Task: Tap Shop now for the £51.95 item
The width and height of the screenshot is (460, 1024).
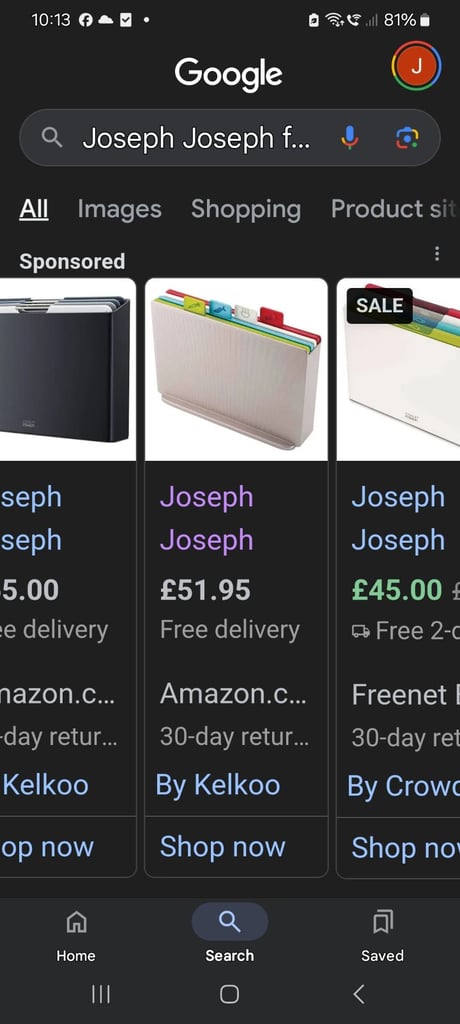Action: (223, 847)
